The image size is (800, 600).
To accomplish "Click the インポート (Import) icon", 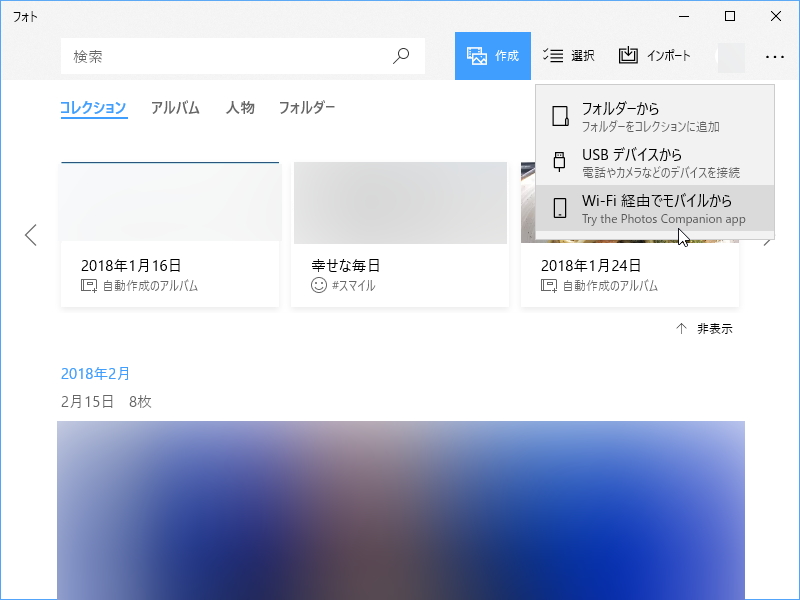I will [629, 56].
